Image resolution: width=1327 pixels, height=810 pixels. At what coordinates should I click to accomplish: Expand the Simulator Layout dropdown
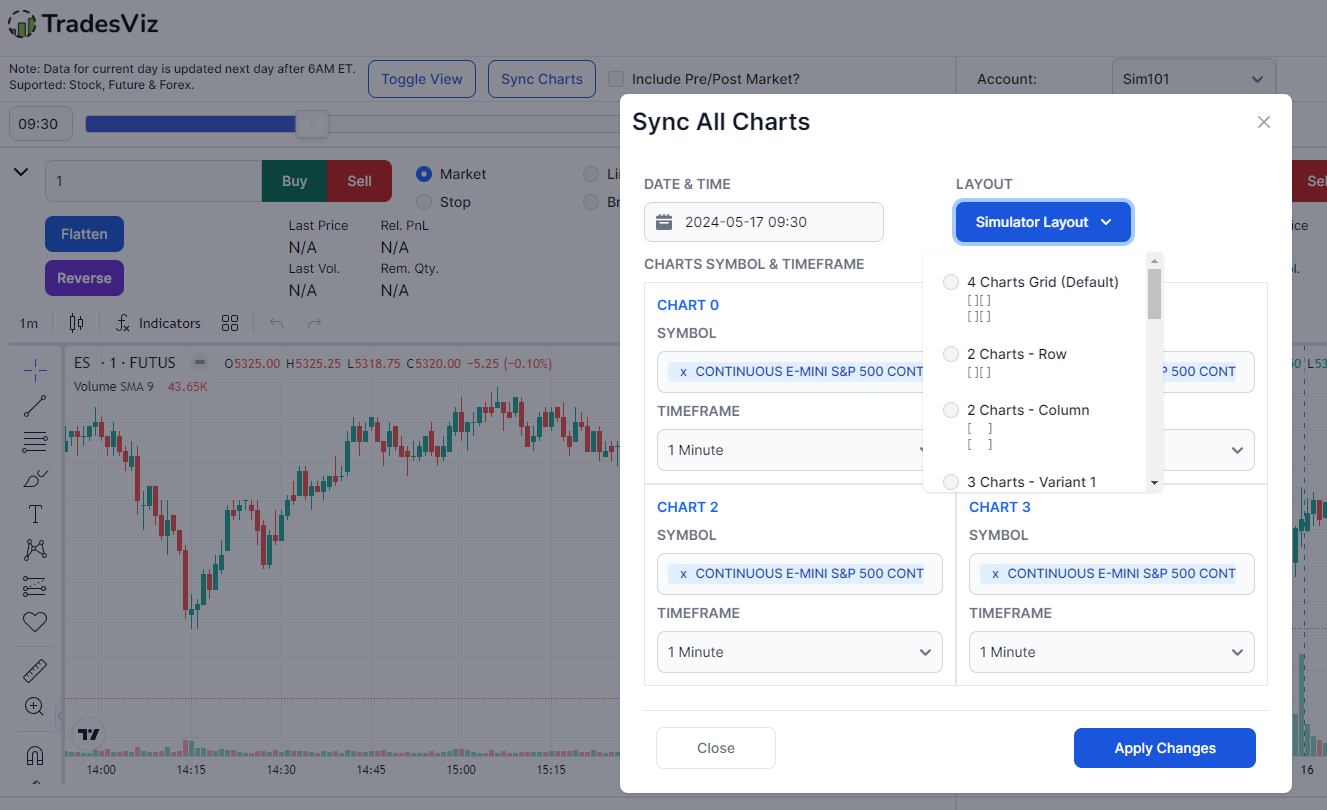1043,222
